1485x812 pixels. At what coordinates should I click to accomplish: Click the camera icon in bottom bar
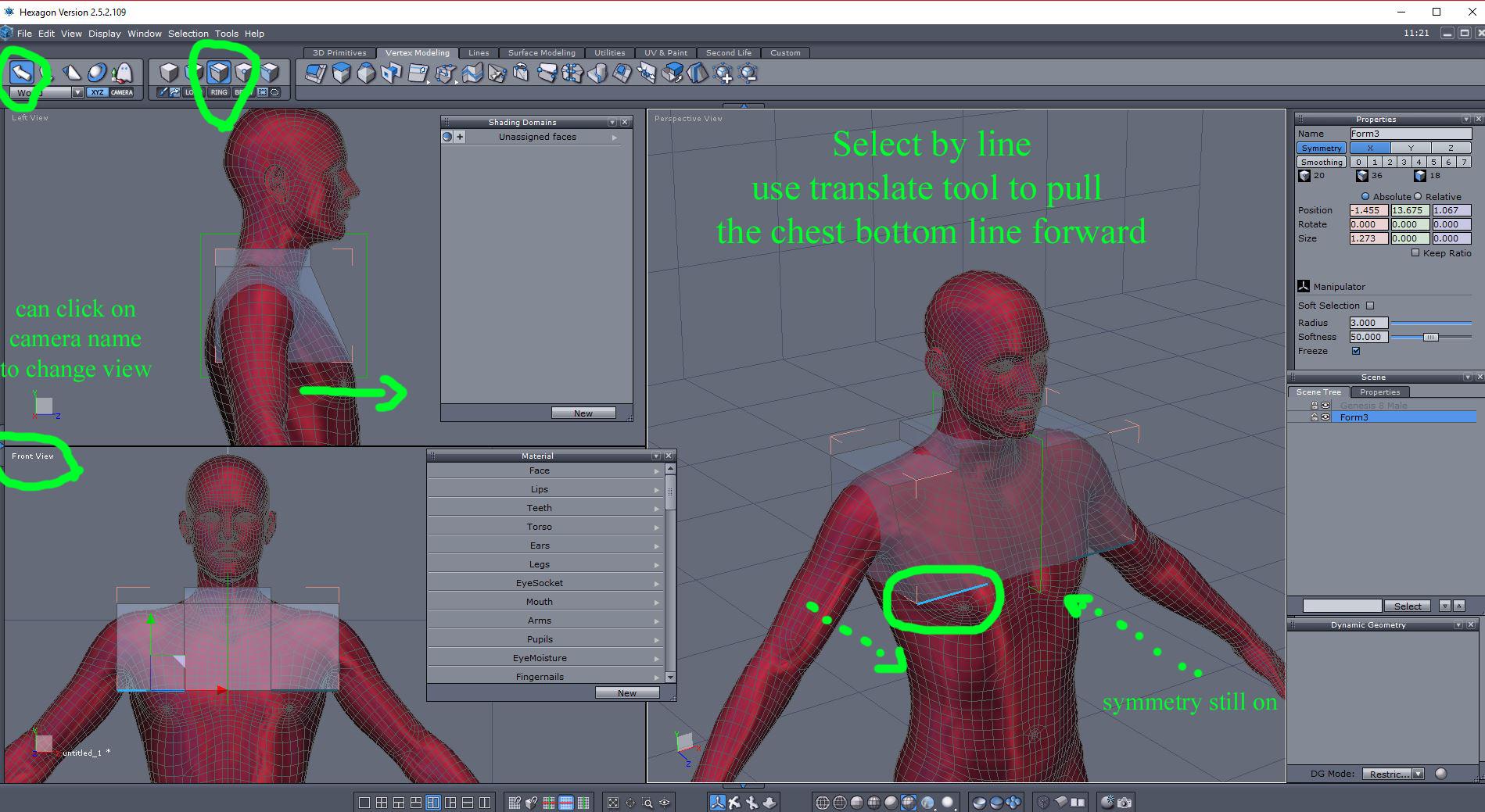(x=1125, y=803)
